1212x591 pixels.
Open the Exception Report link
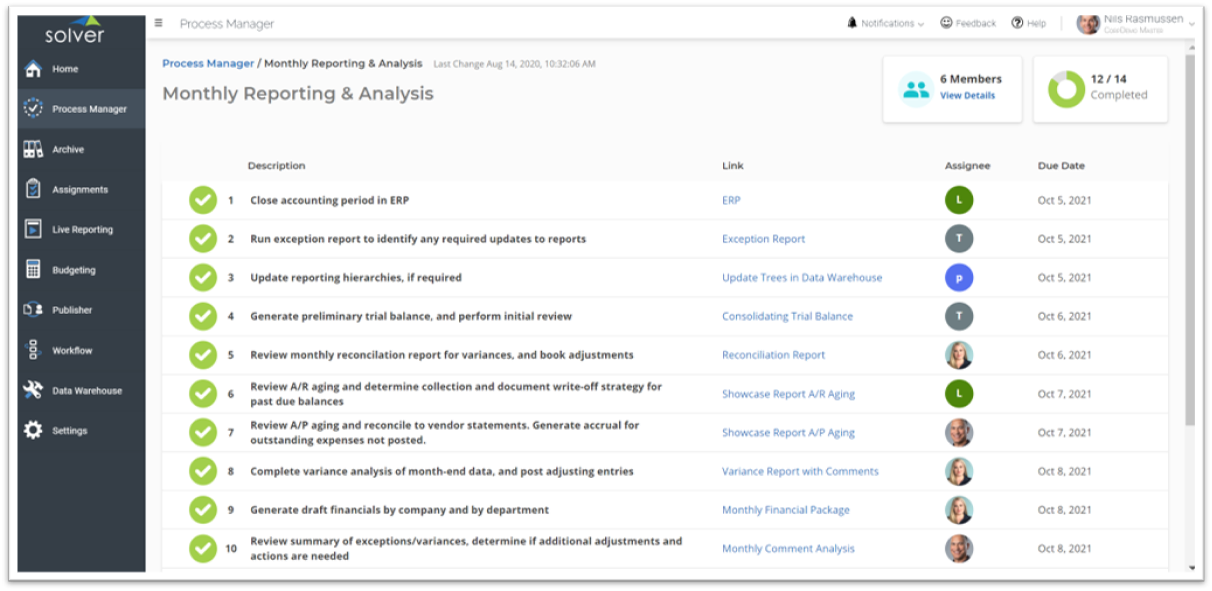pos(763,239)
